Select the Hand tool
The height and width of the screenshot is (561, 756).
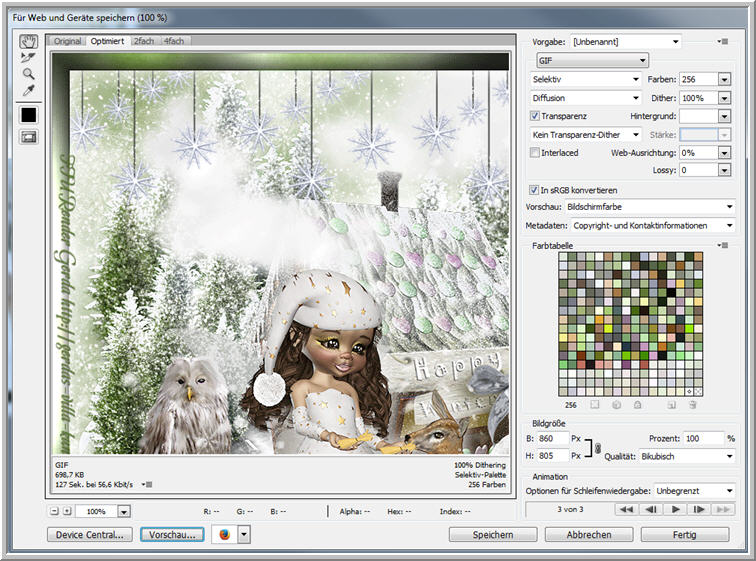click(28, 41)
